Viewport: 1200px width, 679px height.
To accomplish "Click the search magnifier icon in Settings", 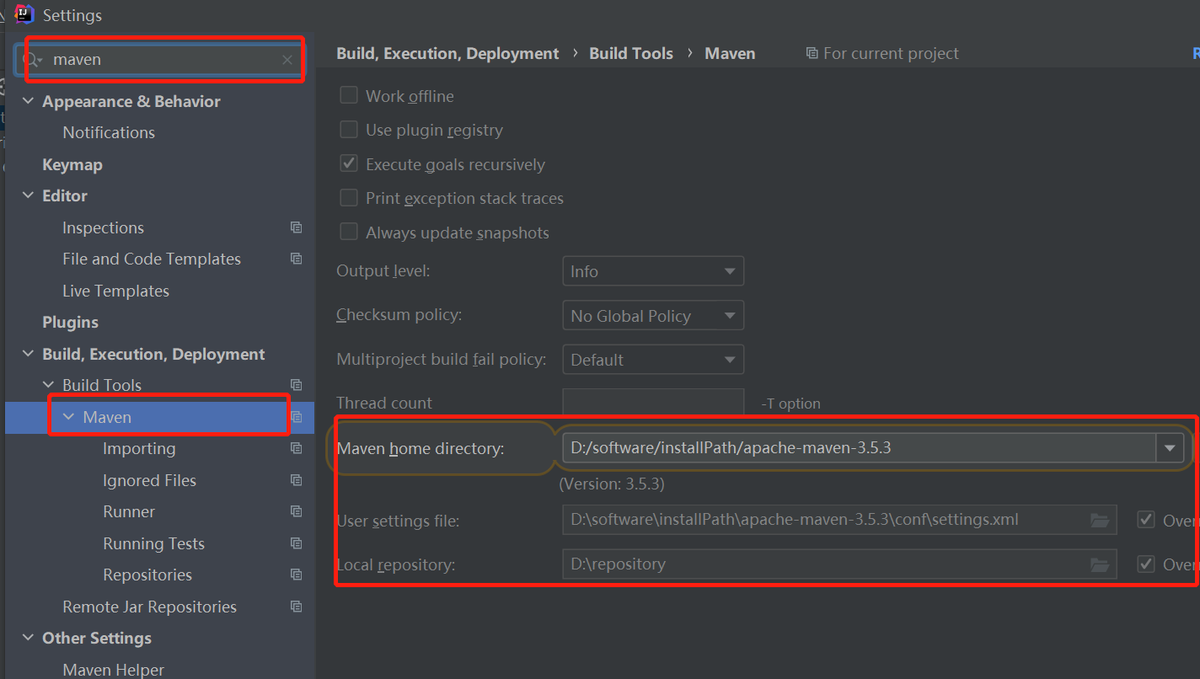I will coord(32,60).
